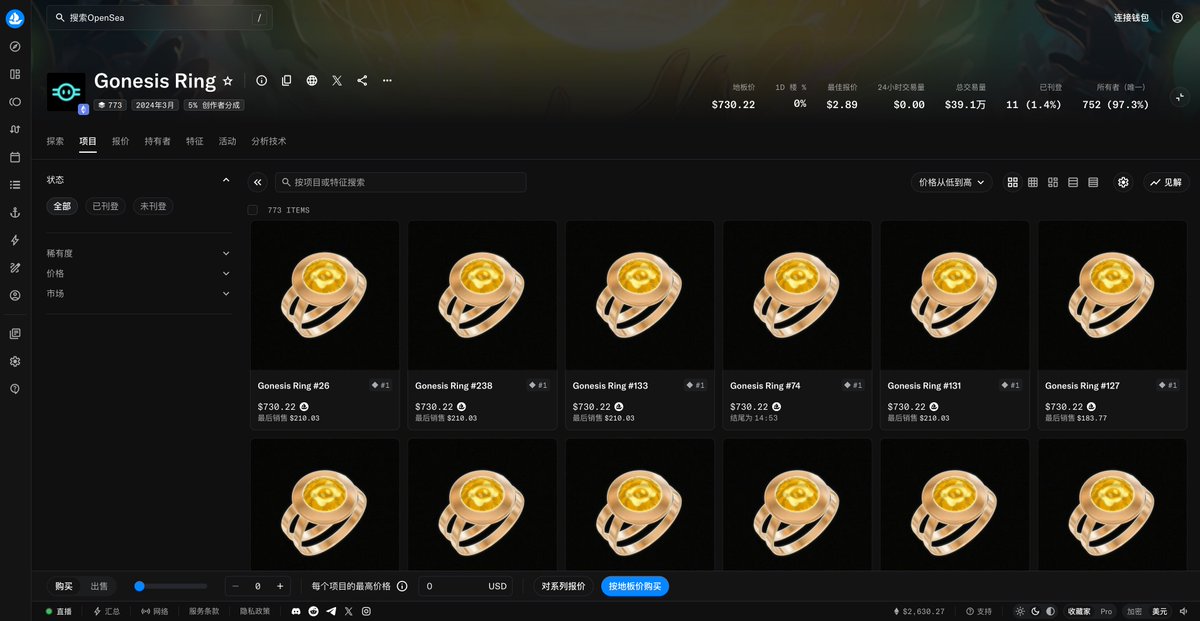The image size is (1200, 621).
Task: Switch to 购买 mode in the bottom bar
Action: pyautogui.click(x=64, y=586)
